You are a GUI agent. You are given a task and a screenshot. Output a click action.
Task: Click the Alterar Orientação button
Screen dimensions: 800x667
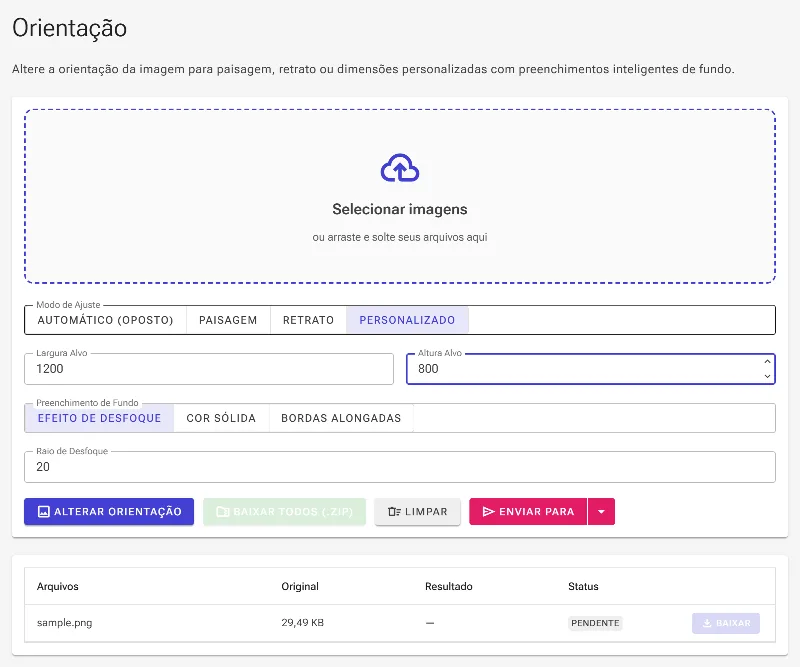pos(109,511)
